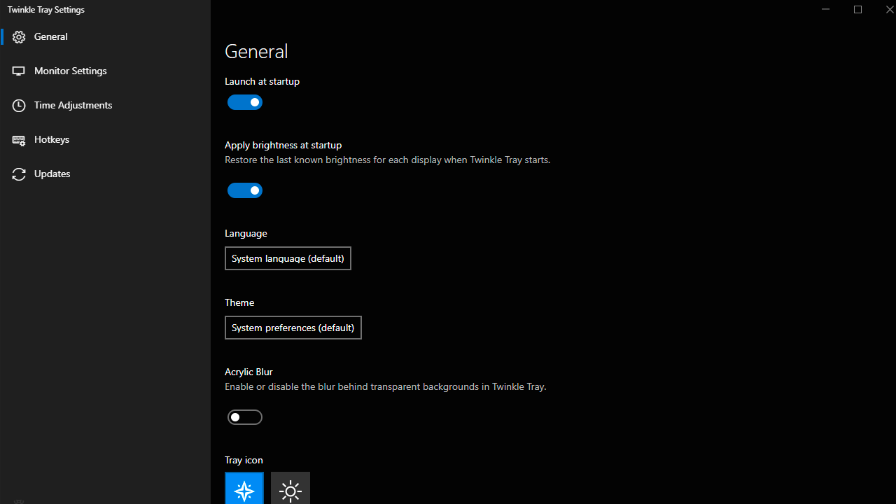Screen dimensions: 896x504
Task: Minimize the settings window
Action: [825, 10]
